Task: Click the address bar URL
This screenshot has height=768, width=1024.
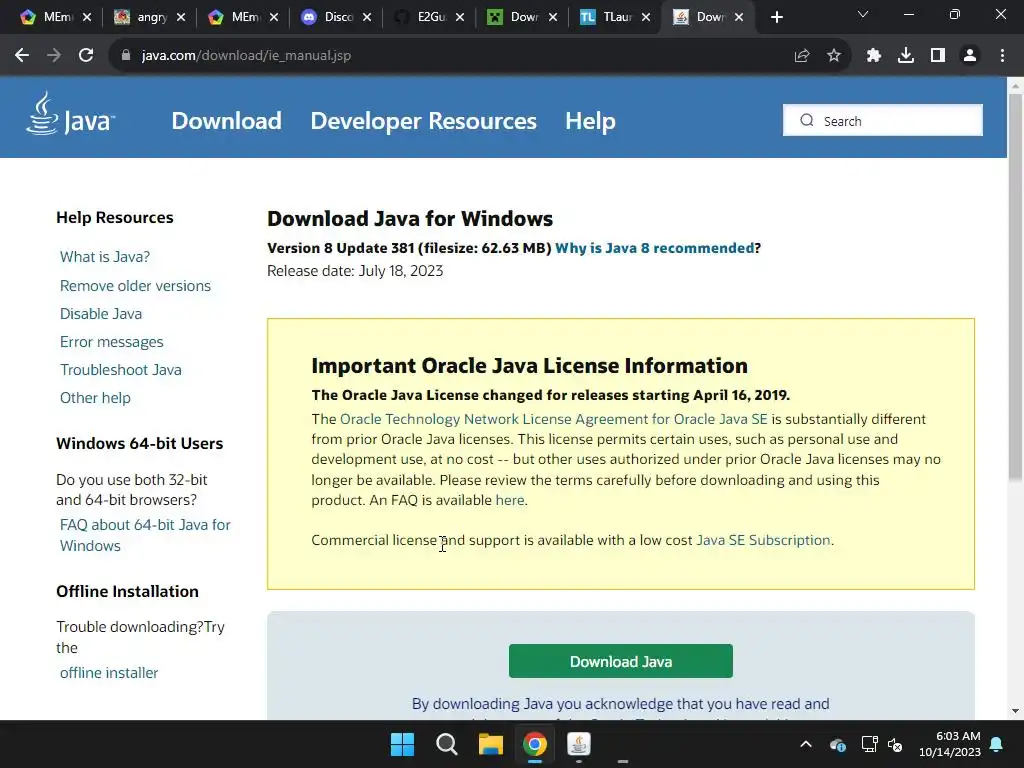Action: (246, 56)
